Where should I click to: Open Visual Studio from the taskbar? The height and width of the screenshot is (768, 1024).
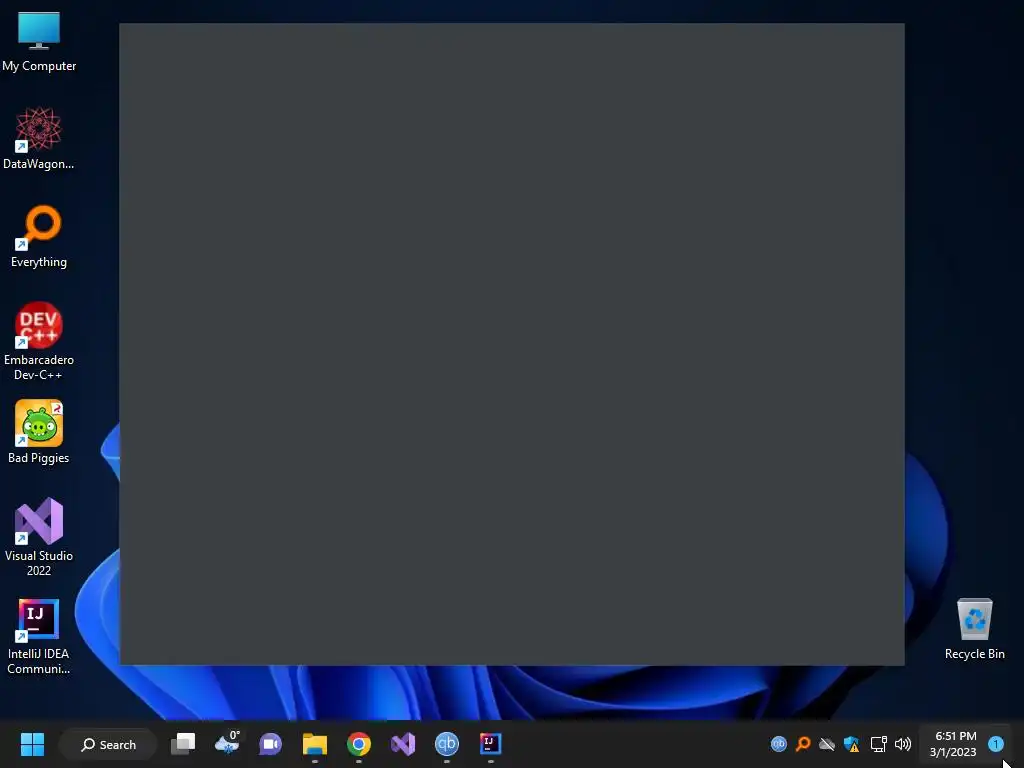(x=403, y=744)
